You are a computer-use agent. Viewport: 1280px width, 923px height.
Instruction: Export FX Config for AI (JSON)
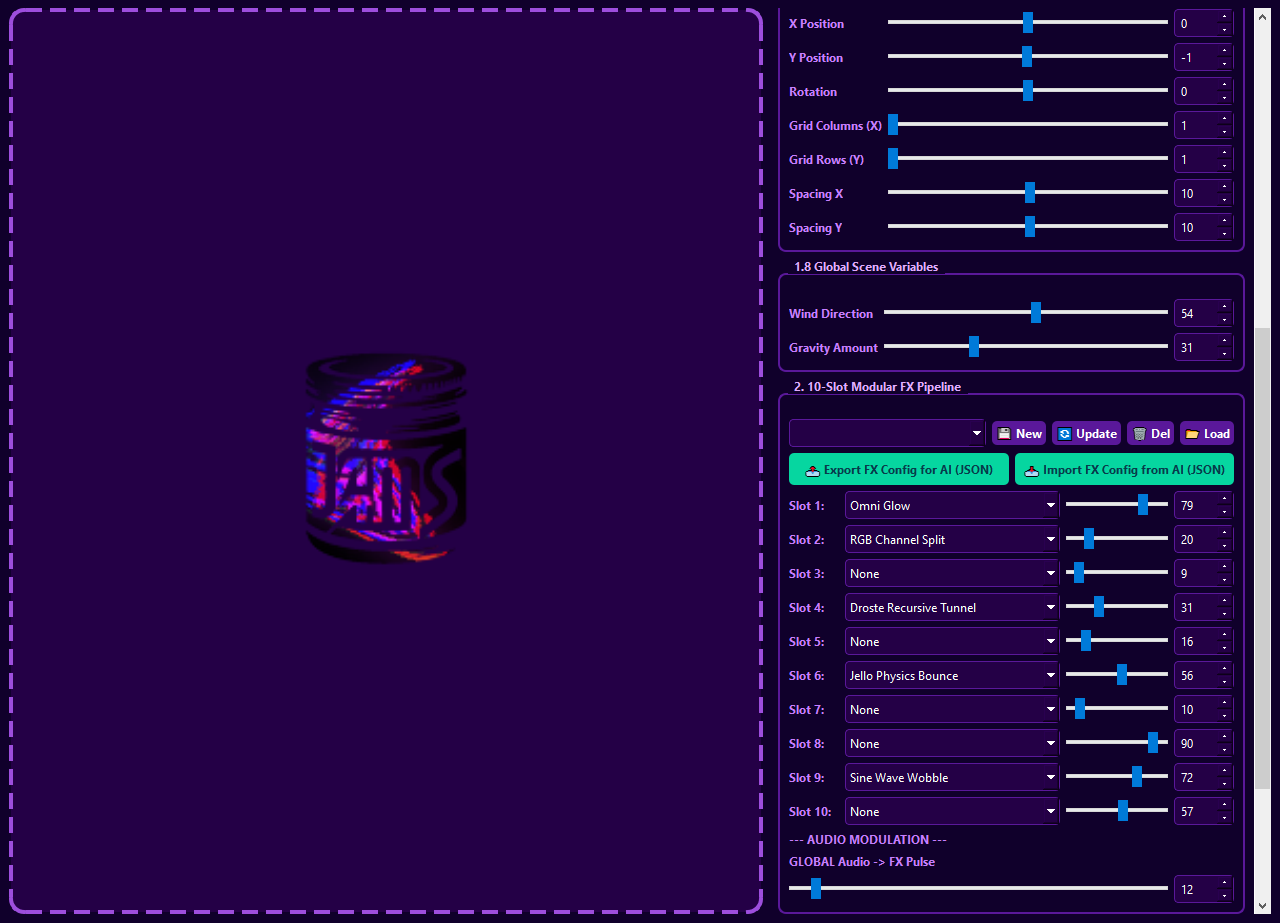898,470
